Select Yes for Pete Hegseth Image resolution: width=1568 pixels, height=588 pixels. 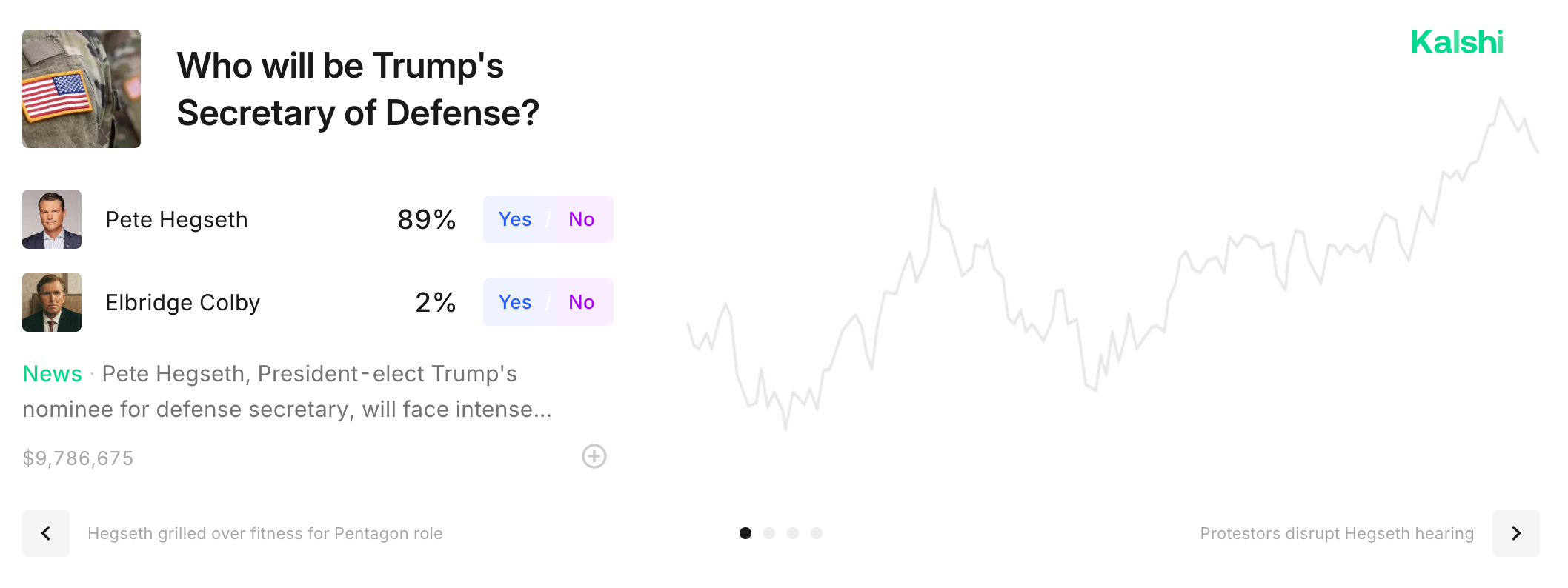pyautogui.click(x=515, y=219)
